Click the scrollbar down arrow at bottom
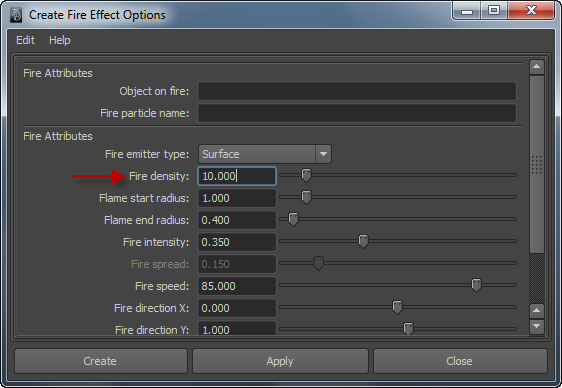Screen dimensions: 562x388 click(x=537, y=326)
